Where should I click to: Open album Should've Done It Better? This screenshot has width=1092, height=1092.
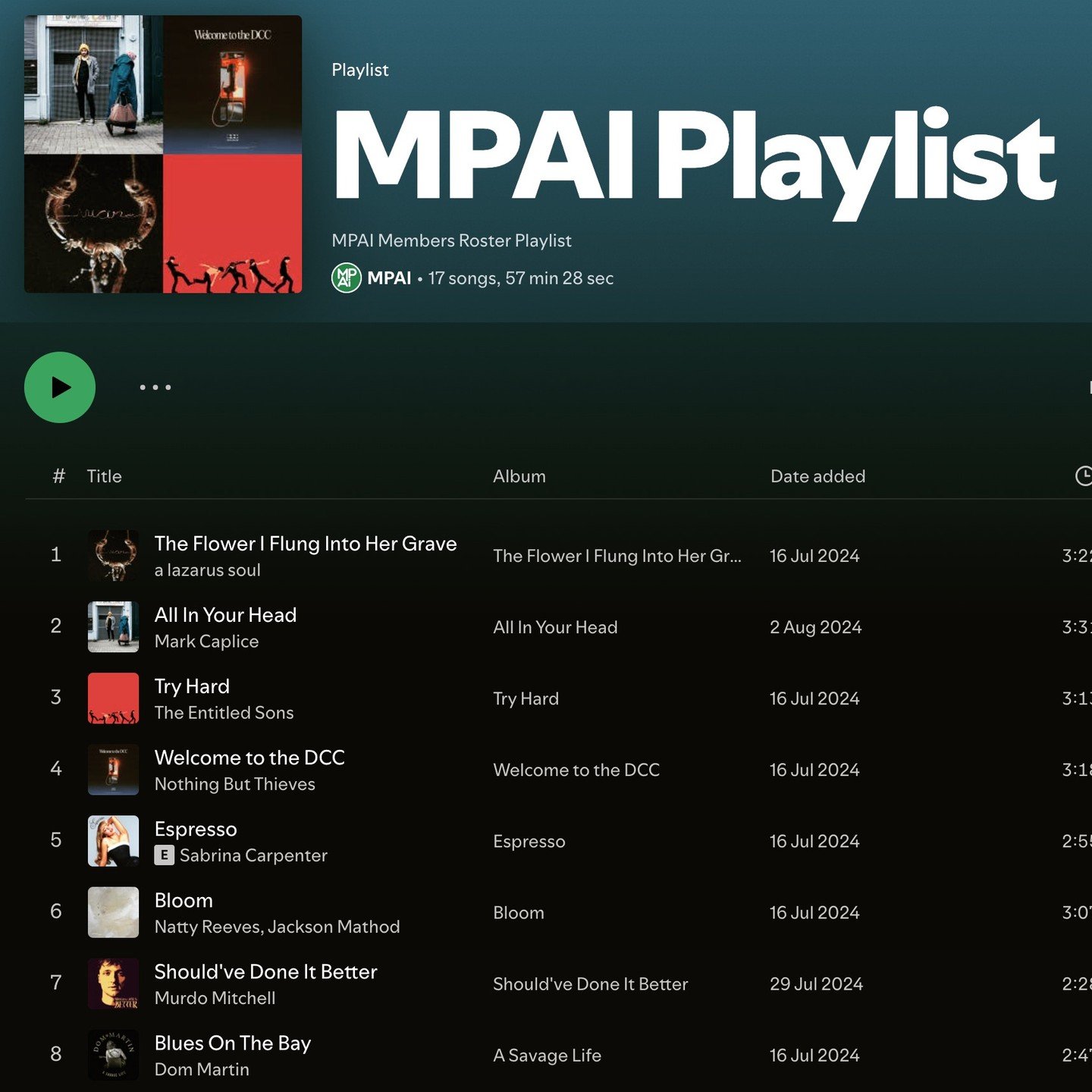[x=591, y=984]
